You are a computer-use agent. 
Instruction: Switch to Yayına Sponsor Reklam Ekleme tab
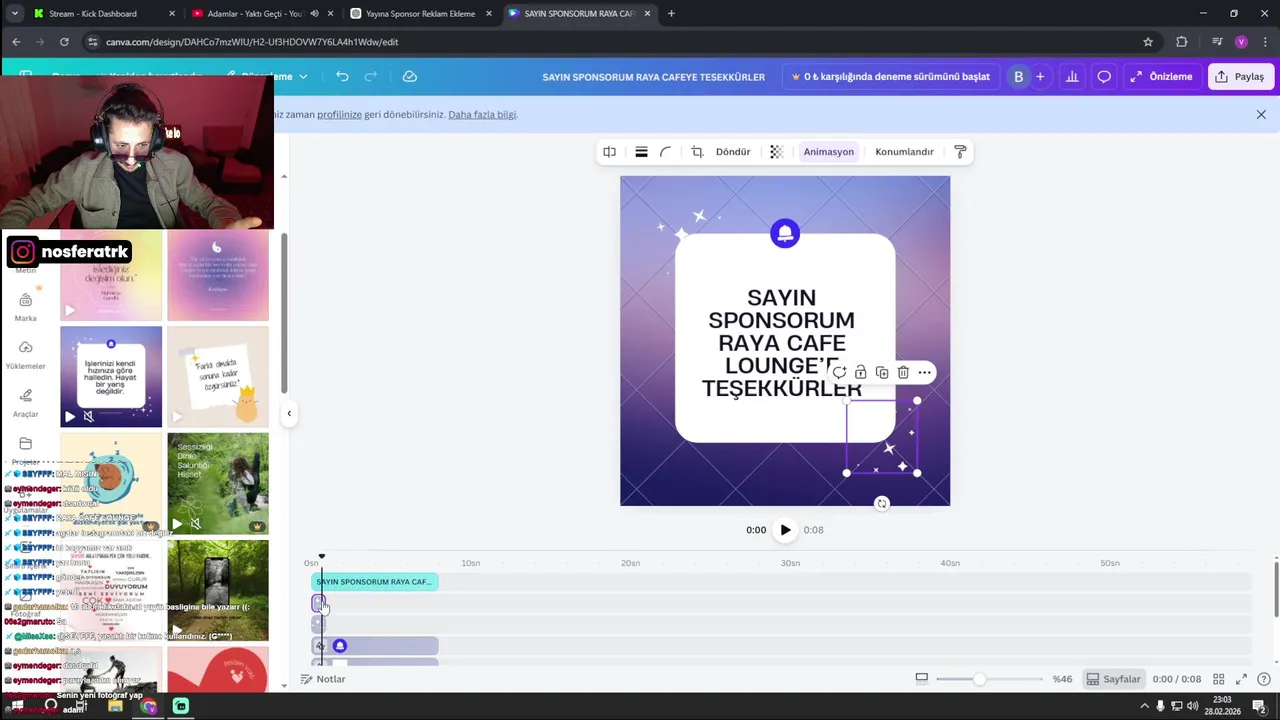tap(421, 14)
